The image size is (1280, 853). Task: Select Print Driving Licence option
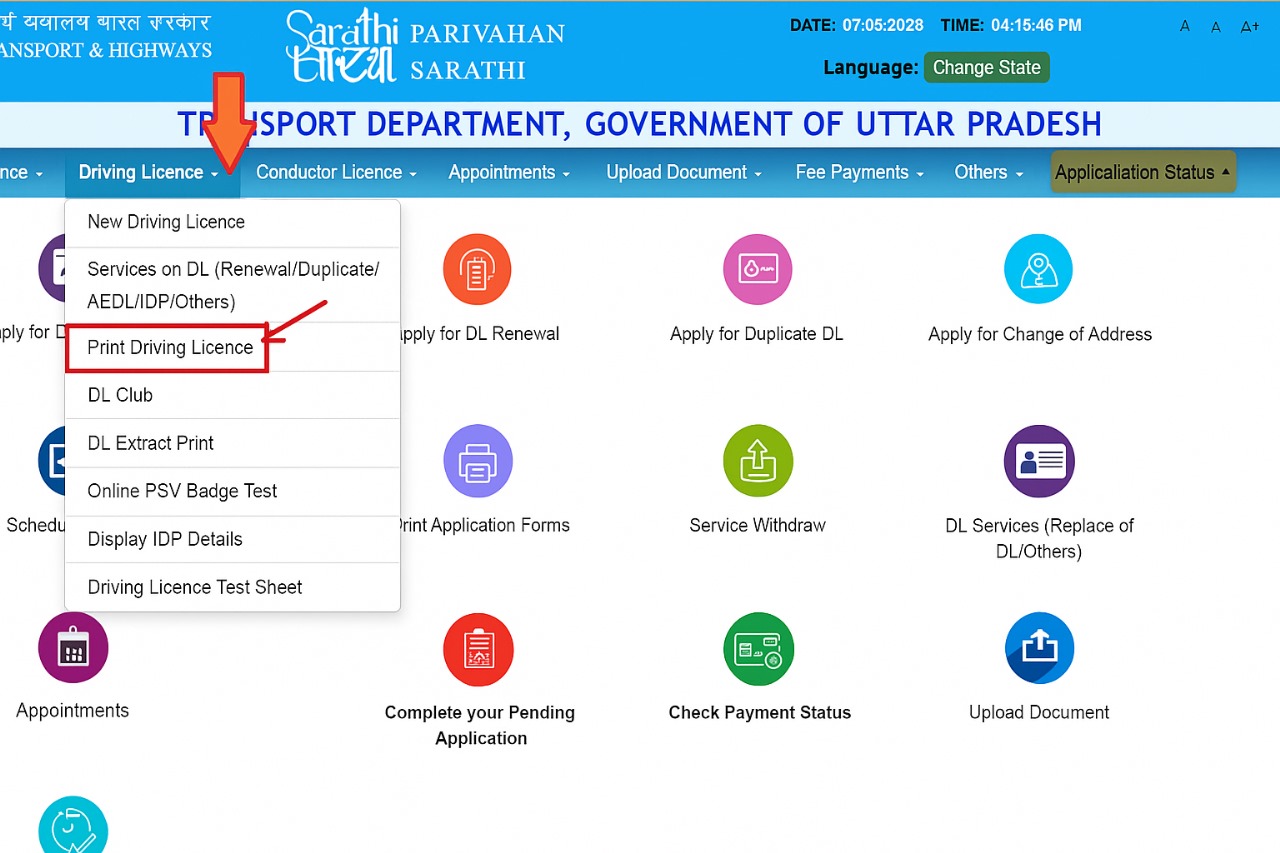tap(170, 347)
